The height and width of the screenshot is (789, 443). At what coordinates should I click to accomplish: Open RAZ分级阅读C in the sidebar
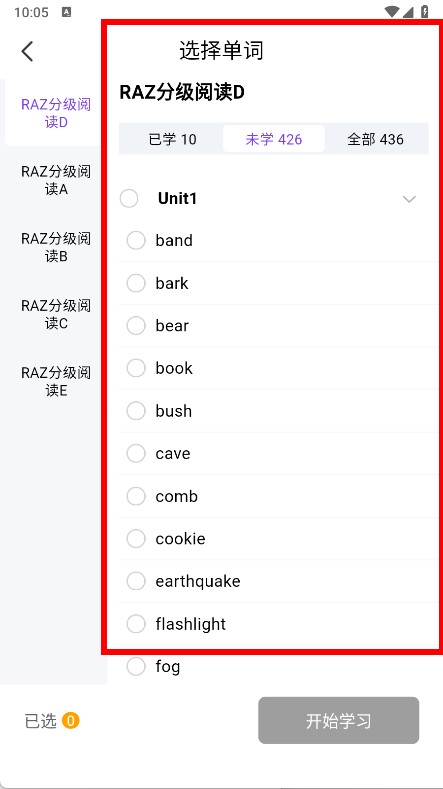click(x=56, y=314)
